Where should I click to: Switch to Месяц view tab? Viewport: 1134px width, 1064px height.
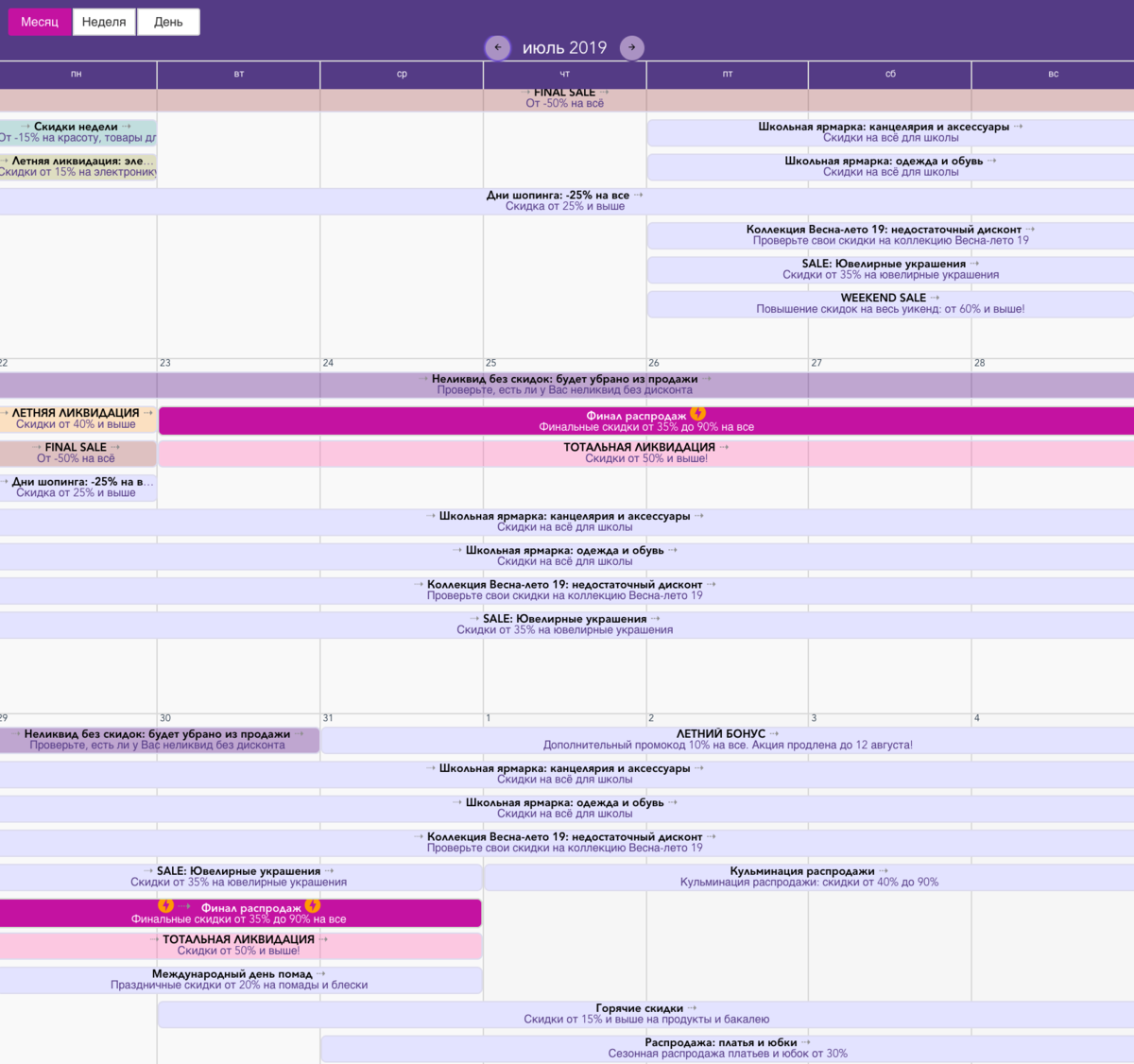pos(40,22)
